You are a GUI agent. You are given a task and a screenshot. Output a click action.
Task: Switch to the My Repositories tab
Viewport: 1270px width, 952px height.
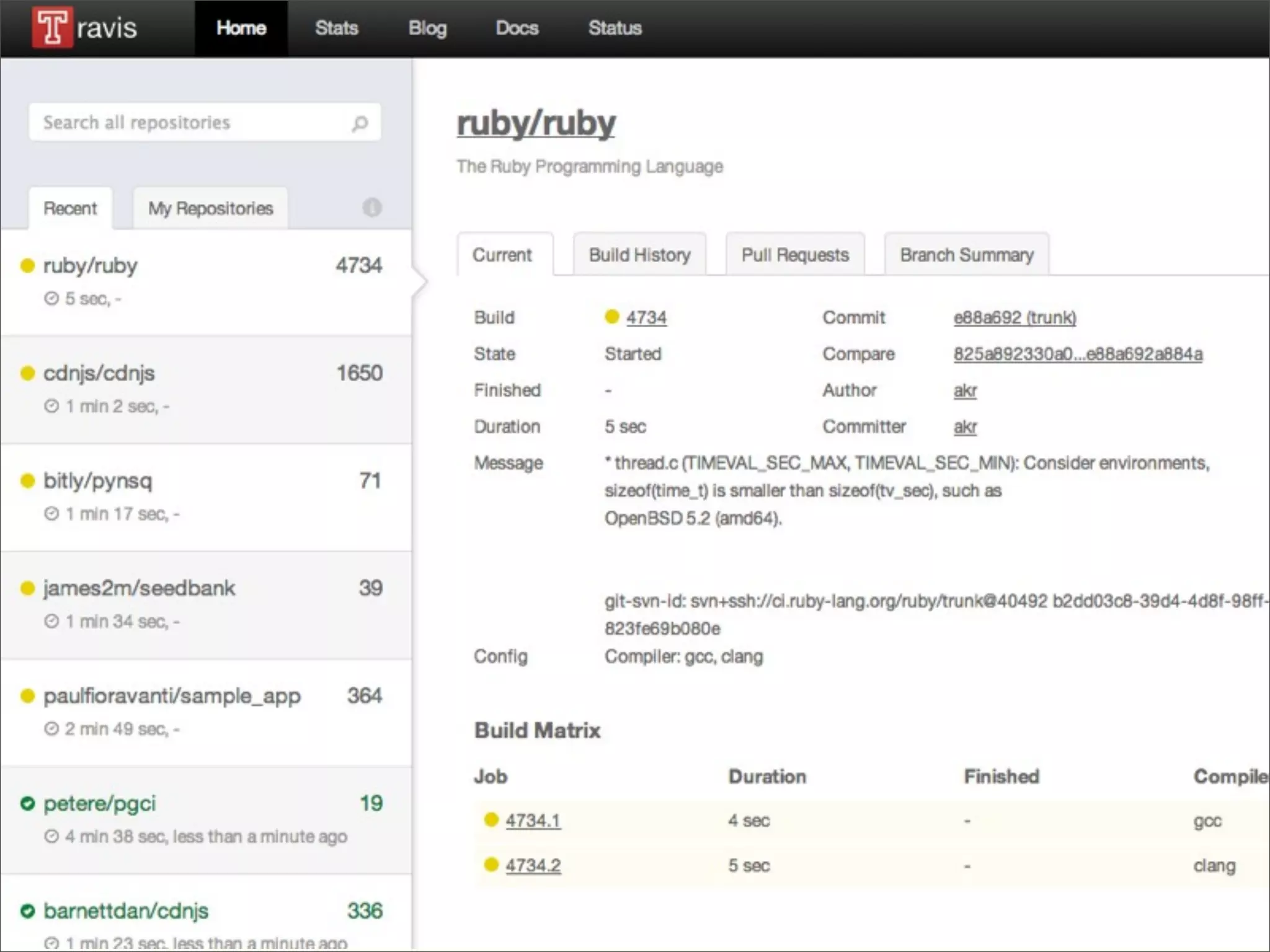pyautogui.click(x=210, y=208)
